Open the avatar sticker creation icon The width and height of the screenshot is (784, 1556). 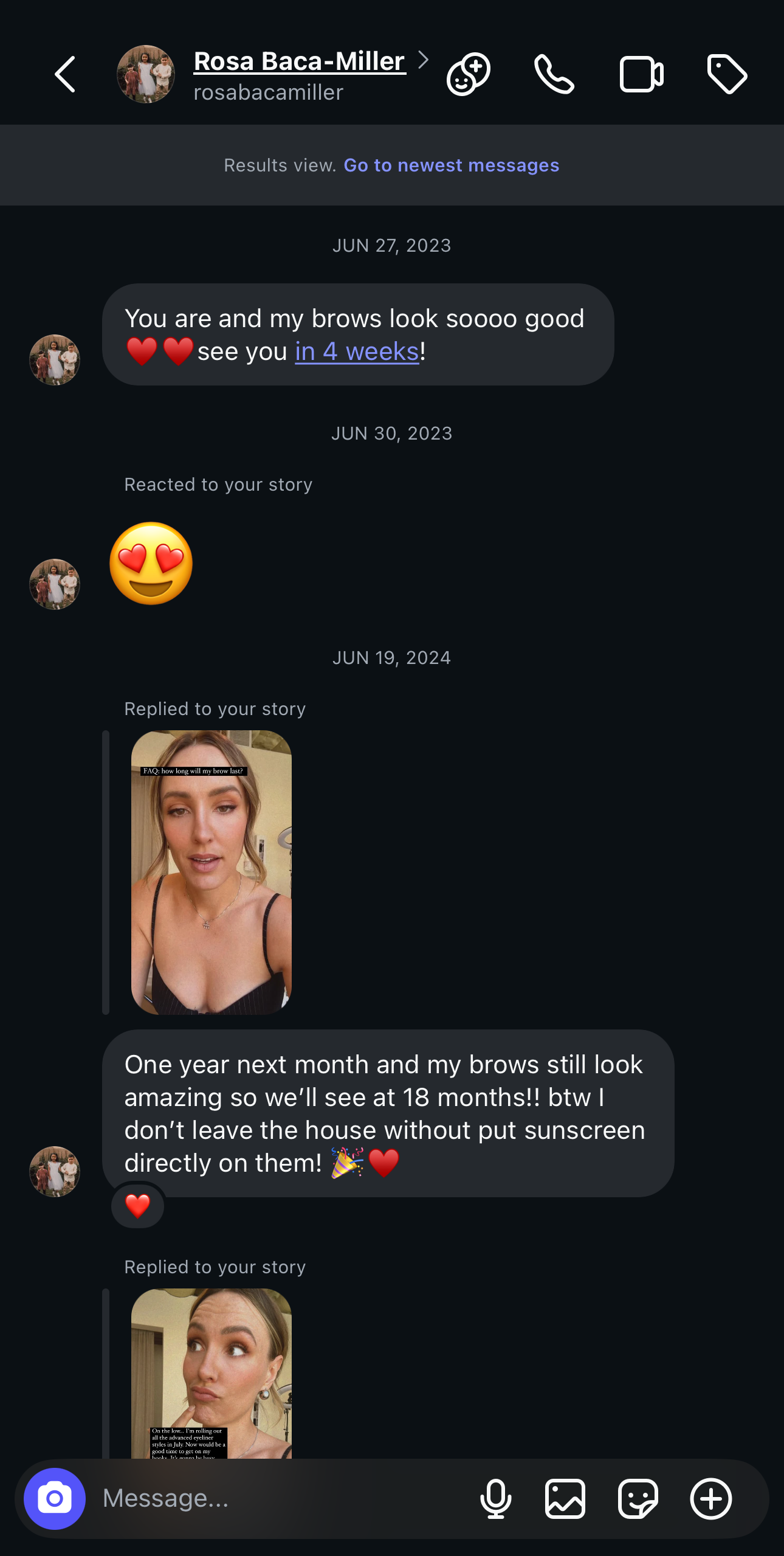tap(469, 74)
